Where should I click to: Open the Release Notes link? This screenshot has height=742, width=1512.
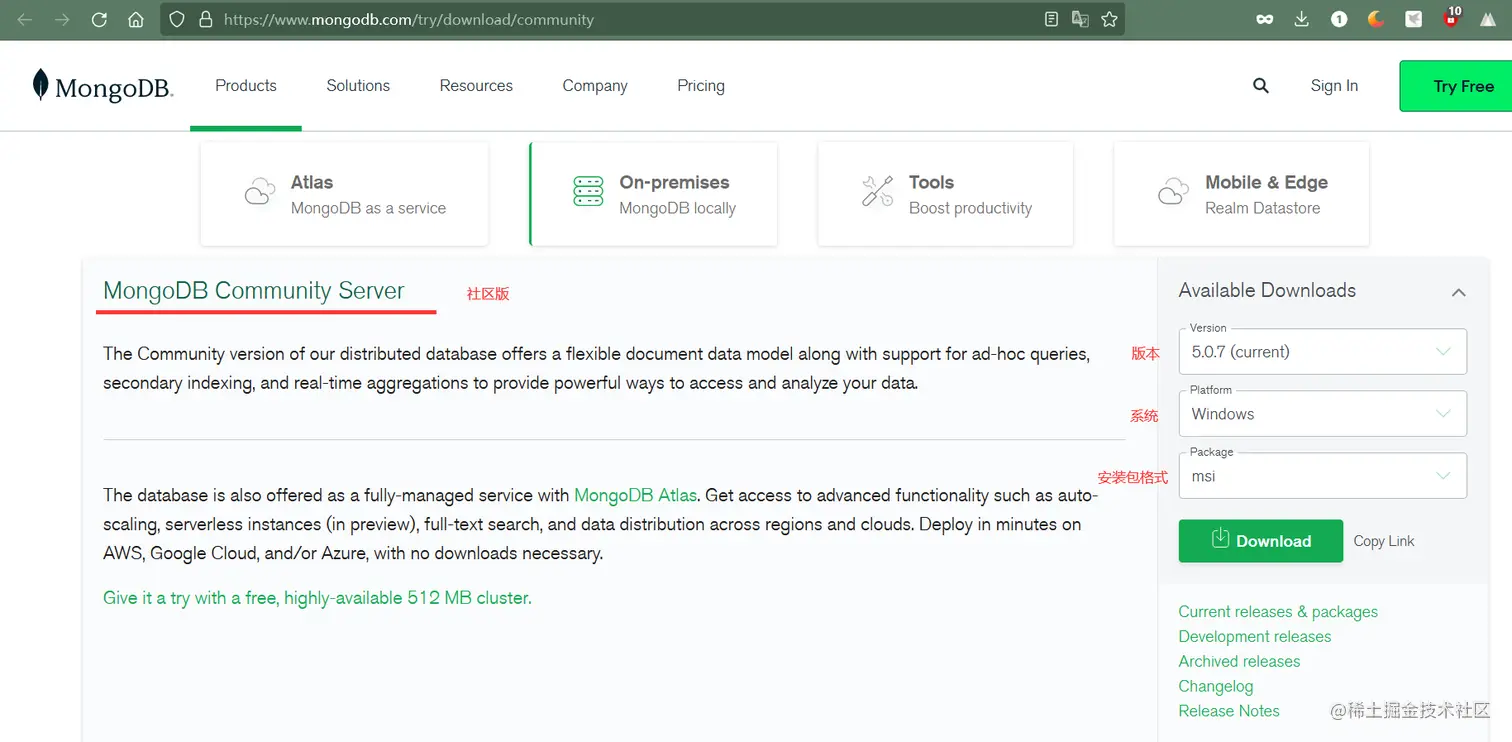click(1229, 711)
